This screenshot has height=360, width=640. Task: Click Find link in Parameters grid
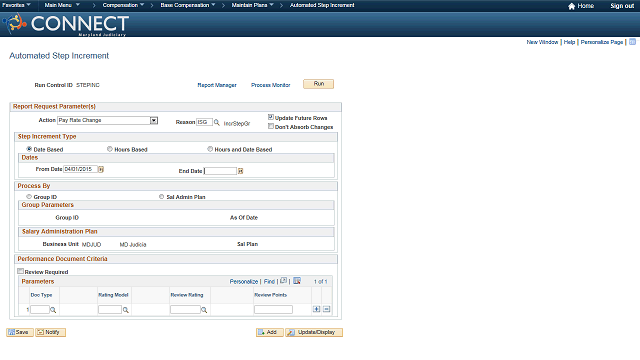click(x=269, y=282)
